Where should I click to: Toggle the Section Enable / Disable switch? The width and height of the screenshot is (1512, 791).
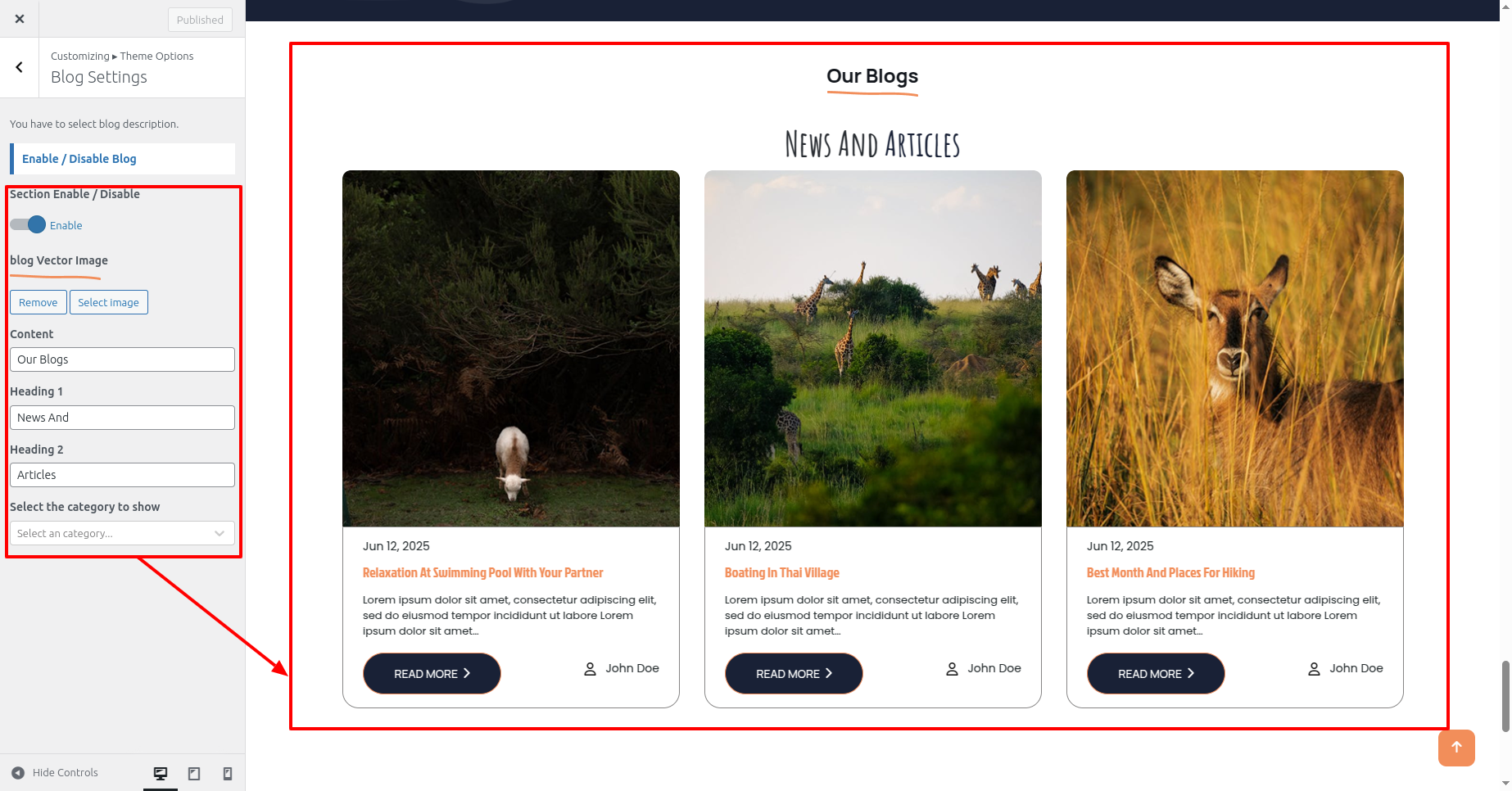click(x=28, y=224)
